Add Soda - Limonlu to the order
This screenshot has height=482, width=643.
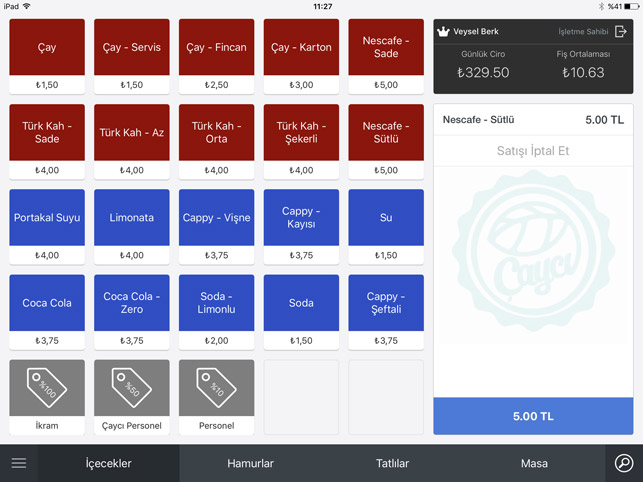pyautogui.click(x=216, y=303)
